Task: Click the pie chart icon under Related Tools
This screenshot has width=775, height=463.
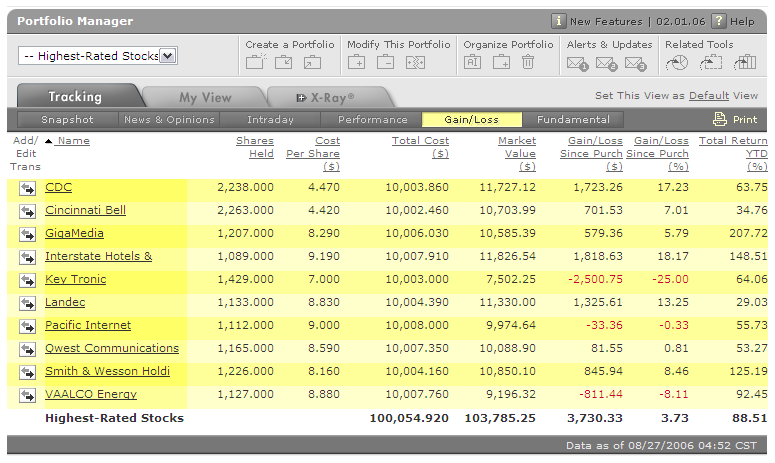Action: tap(677, 63)
